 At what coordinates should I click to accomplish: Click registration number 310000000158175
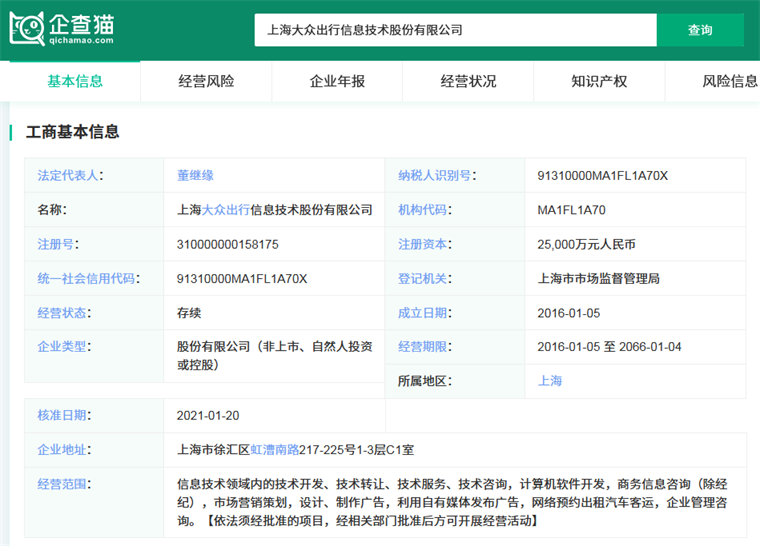(227, 244)
